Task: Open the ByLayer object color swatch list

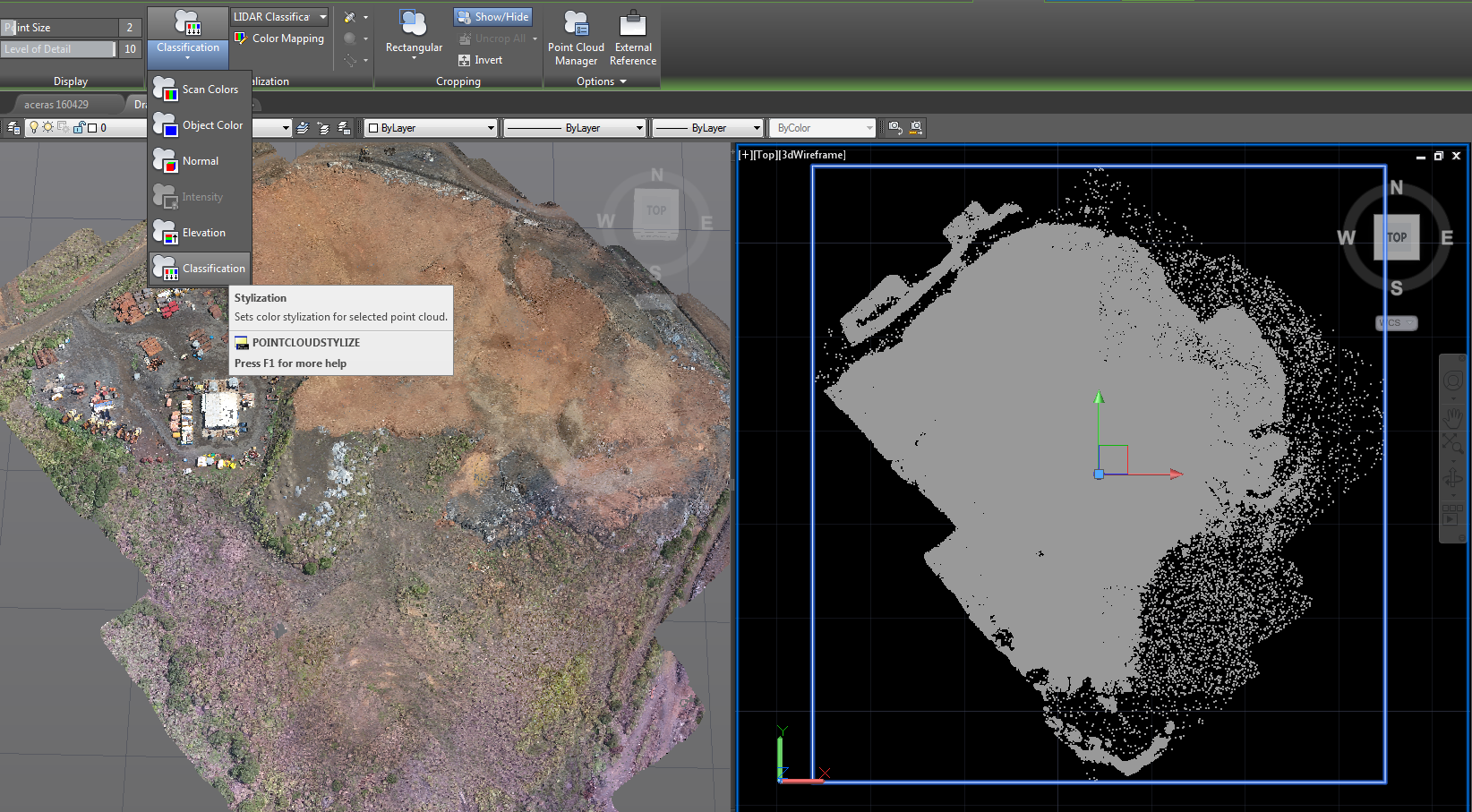Action: click(491, 127)
